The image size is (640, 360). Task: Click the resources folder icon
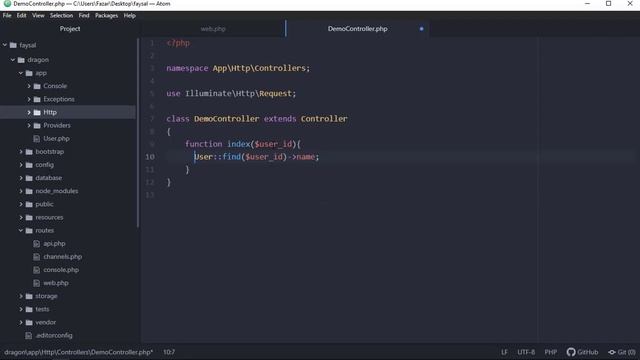point(29,217)
